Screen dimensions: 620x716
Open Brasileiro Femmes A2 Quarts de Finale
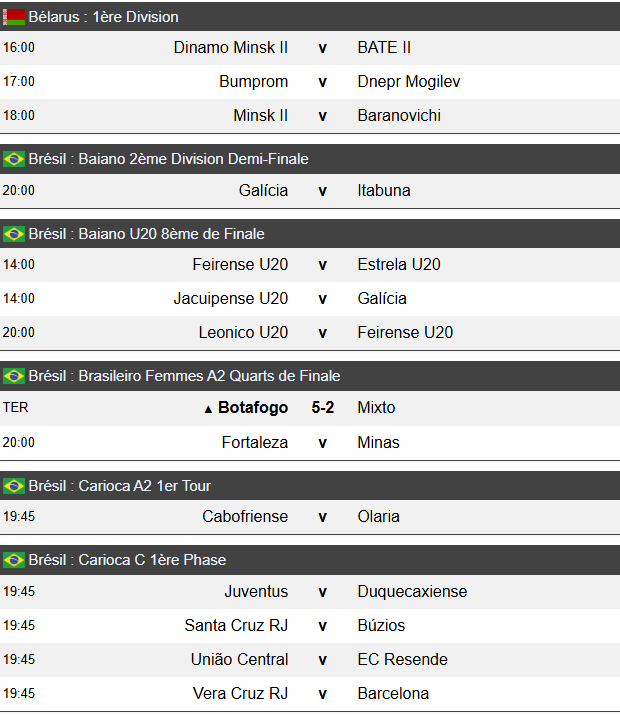tap(184, 376)
